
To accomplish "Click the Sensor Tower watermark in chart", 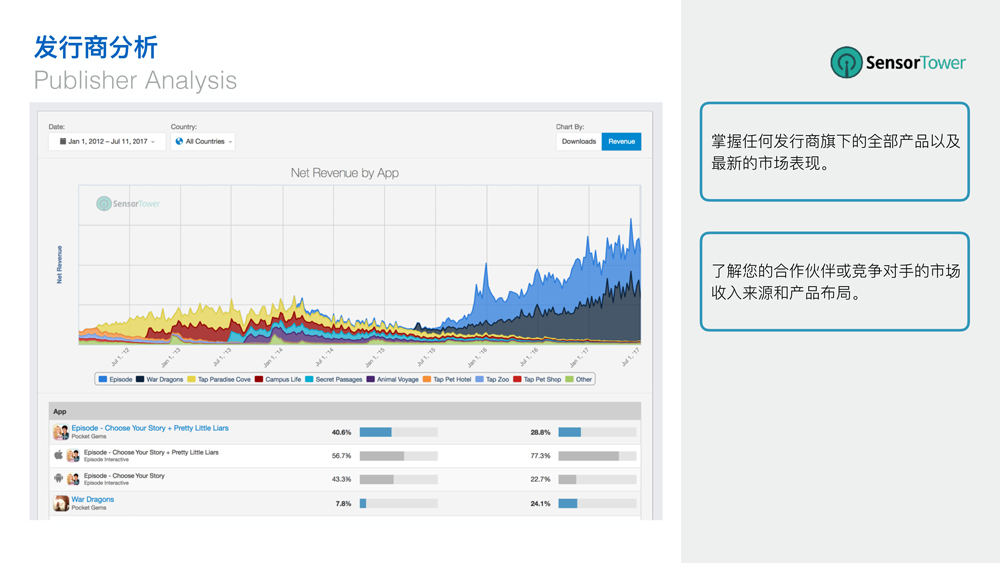I will pos(128,204).
